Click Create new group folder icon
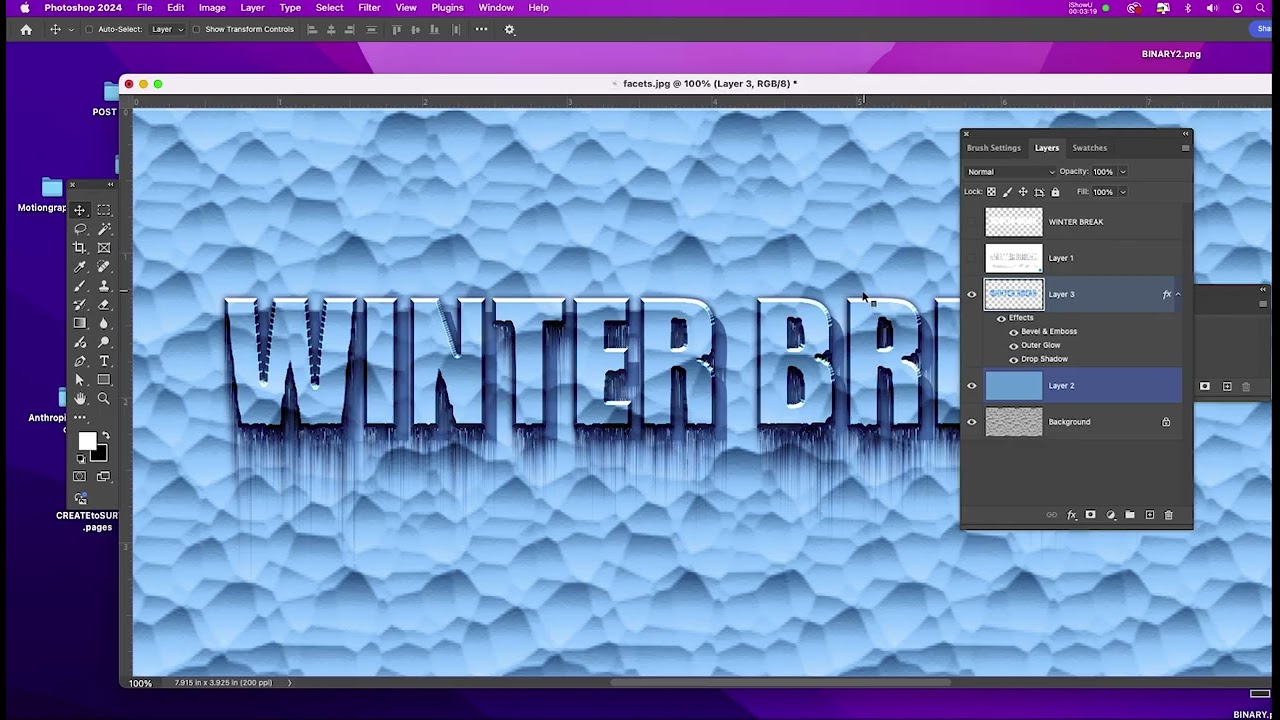This screenshot has height=720, width=1280. [x=1130, y=515]
